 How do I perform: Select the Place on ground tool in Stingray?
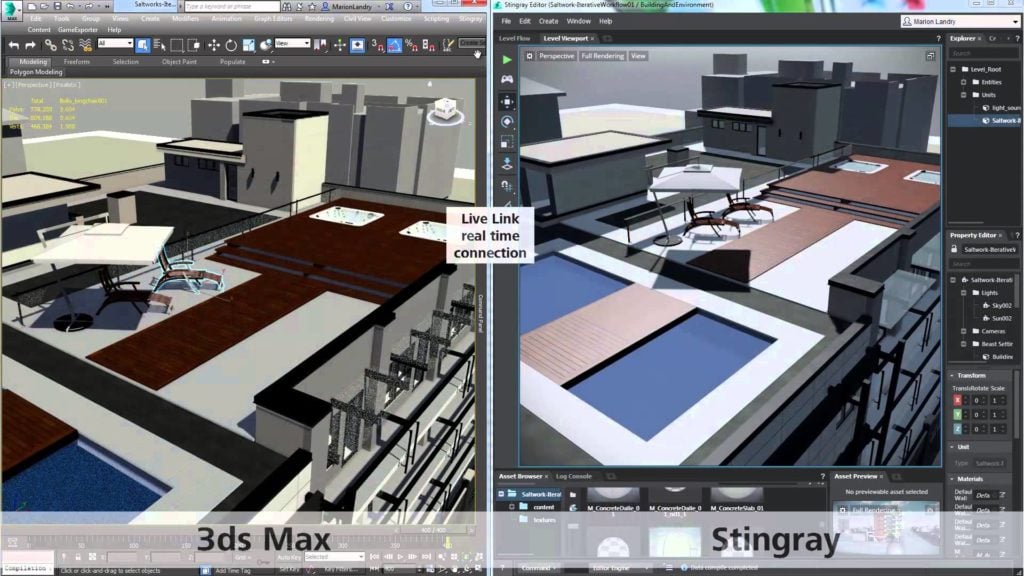(x=507, y=163)
